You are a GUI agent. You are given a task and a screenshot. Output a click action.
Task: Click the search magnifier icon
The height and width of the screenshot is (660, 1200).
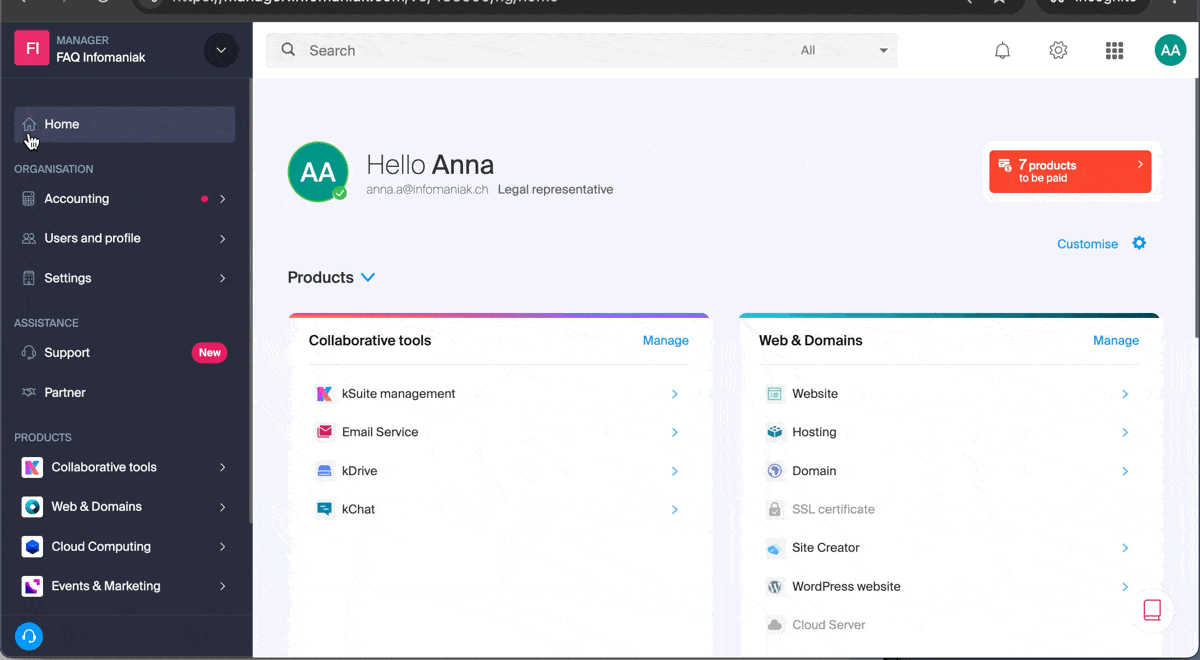point(288,50)
